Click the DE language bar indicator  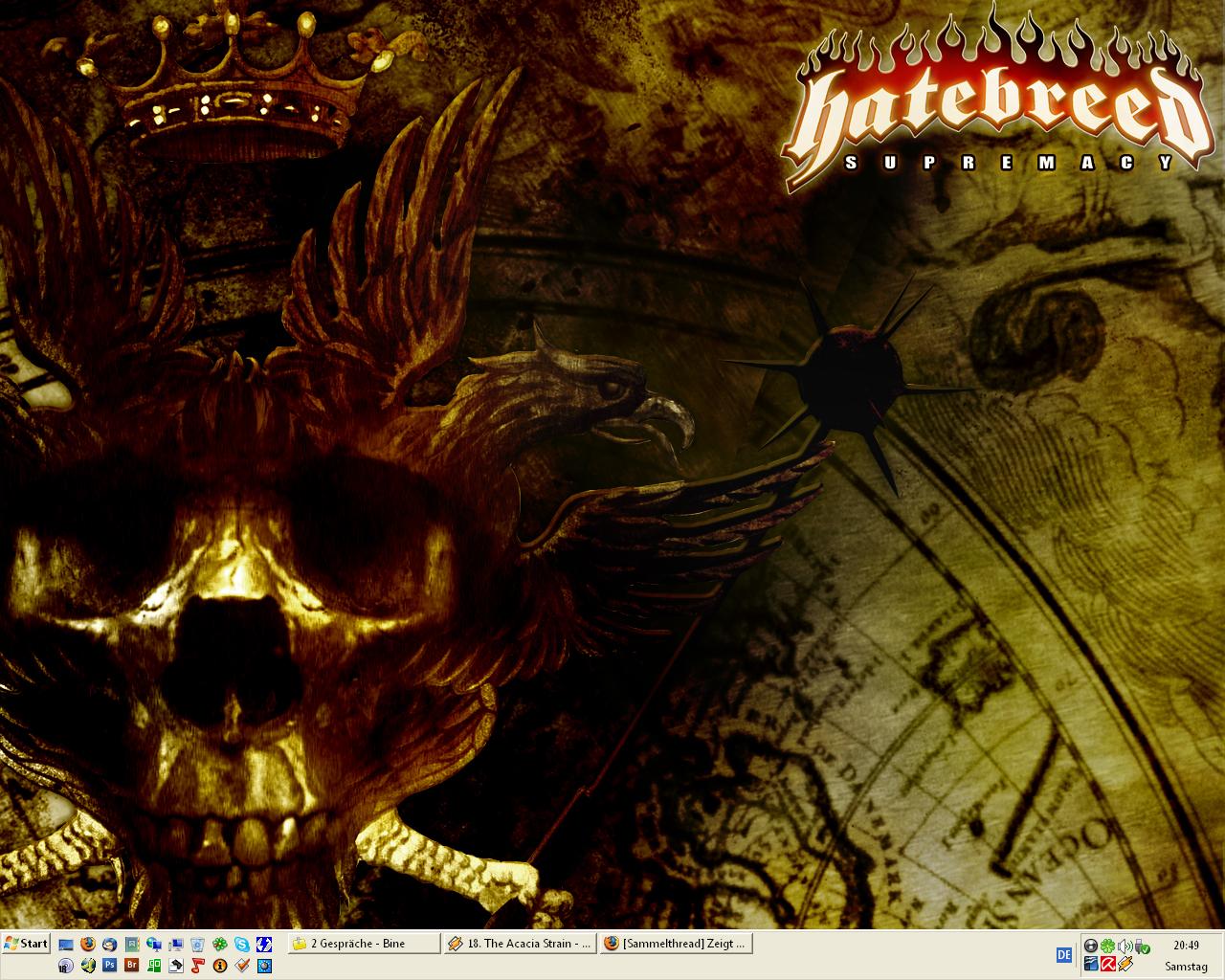tap(1064, 955)
